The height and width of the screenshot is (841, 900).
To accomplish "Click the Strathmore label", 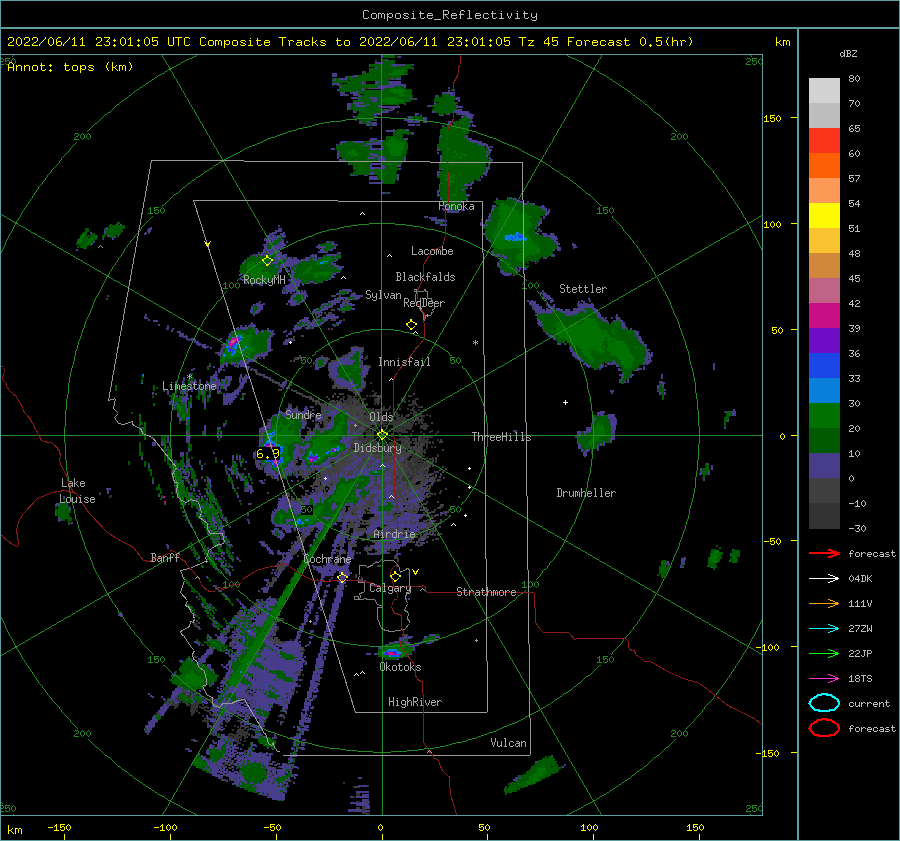I will [x=486, y=592].
